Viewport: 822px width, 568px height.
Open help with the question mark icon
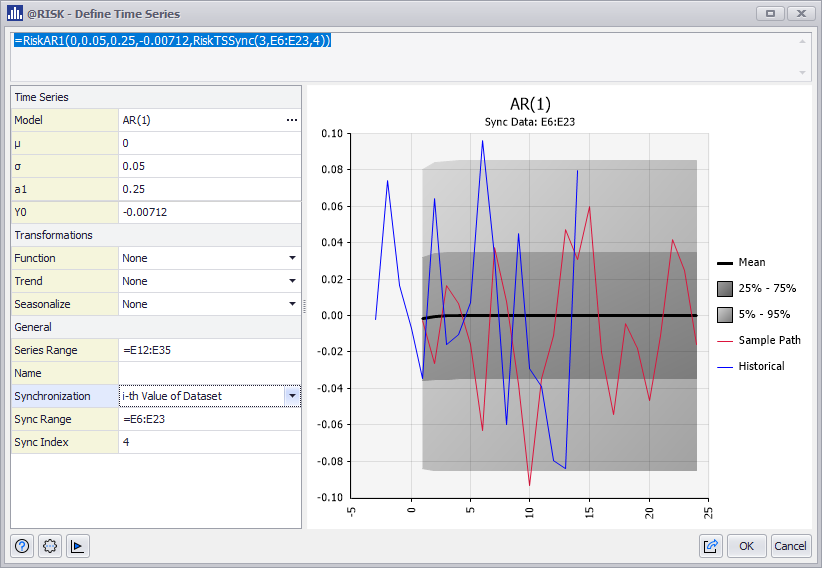pos(23,546)
